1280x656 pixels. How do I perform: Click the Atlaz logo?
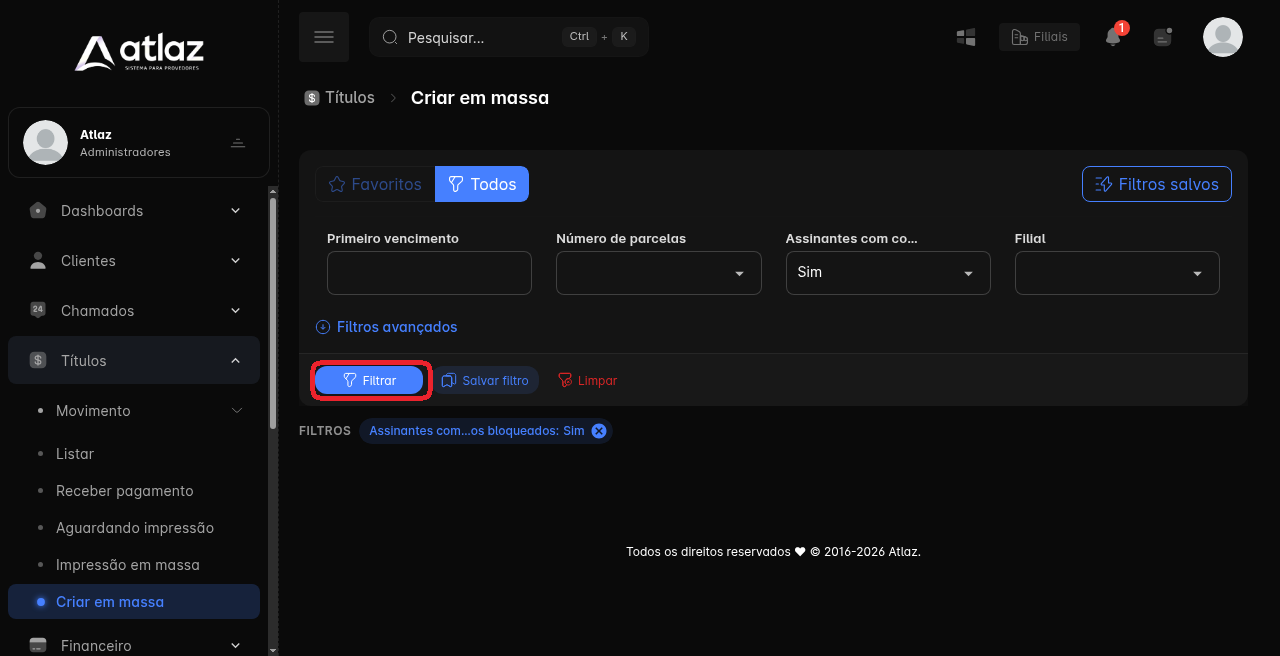(x=139, y=52)
